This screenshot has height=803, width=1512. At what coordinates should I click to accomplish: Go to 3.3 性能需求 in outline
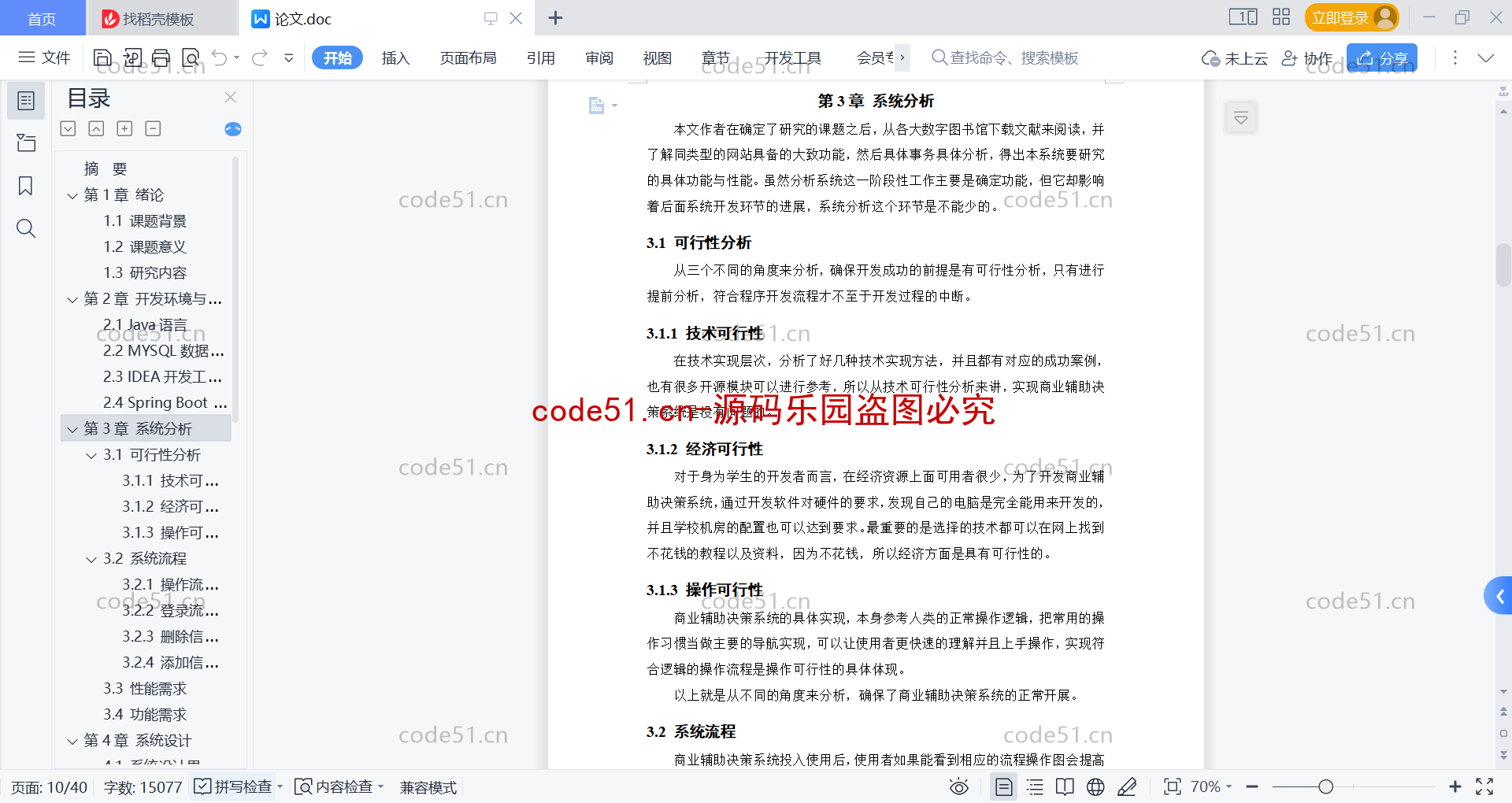[x=145, y=689]
